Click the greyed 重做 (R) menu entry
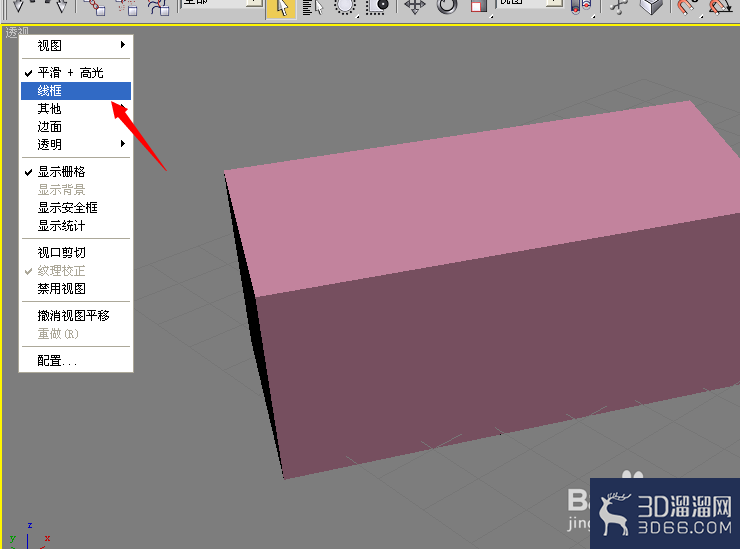The width and height of the screenshot is (740, 549). 76,334
